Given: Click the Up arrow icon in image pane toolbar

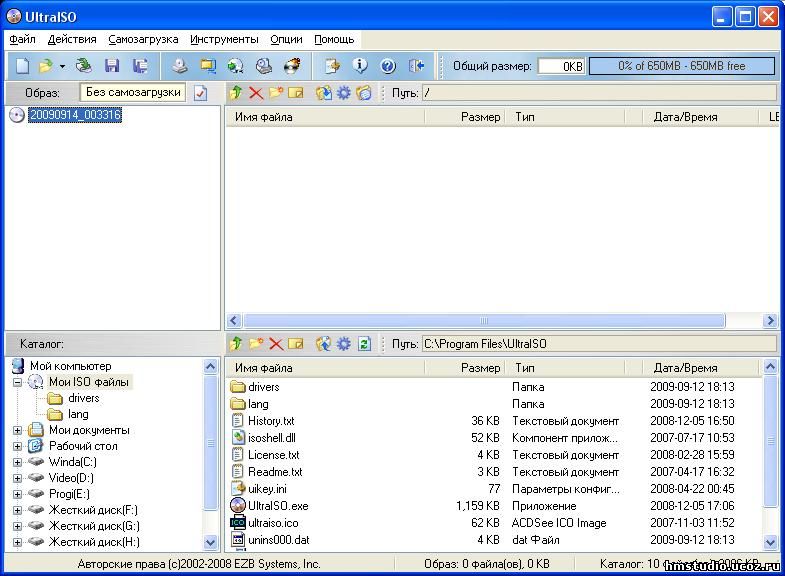Looking at the screenshot, I should coord(236,93).
